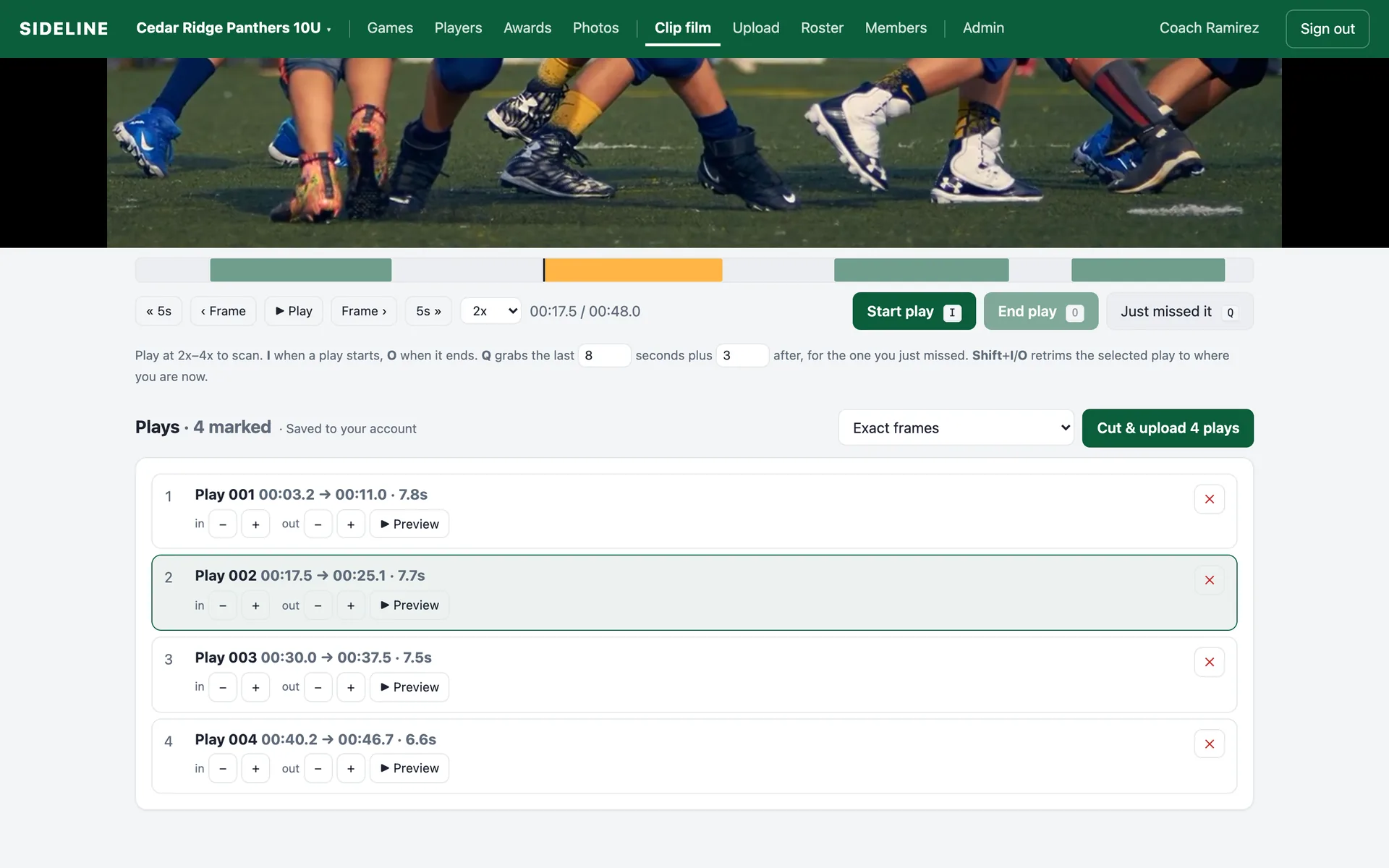1389x868 pixels.
Task: Nudge Play 004 in-point earlier
Action: click(223, 768)
